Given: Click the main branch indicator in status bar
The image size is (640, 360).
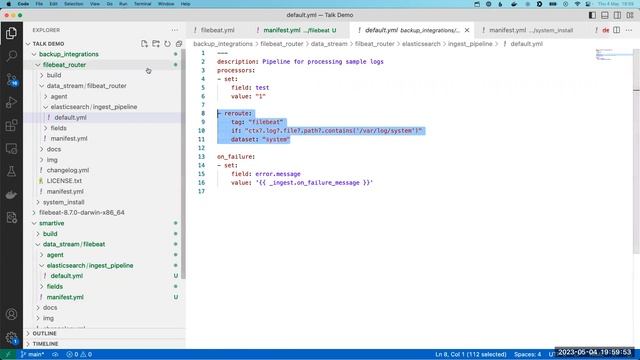Looking at the screenshot, I should pyautogui.click(x=33, y=354).
